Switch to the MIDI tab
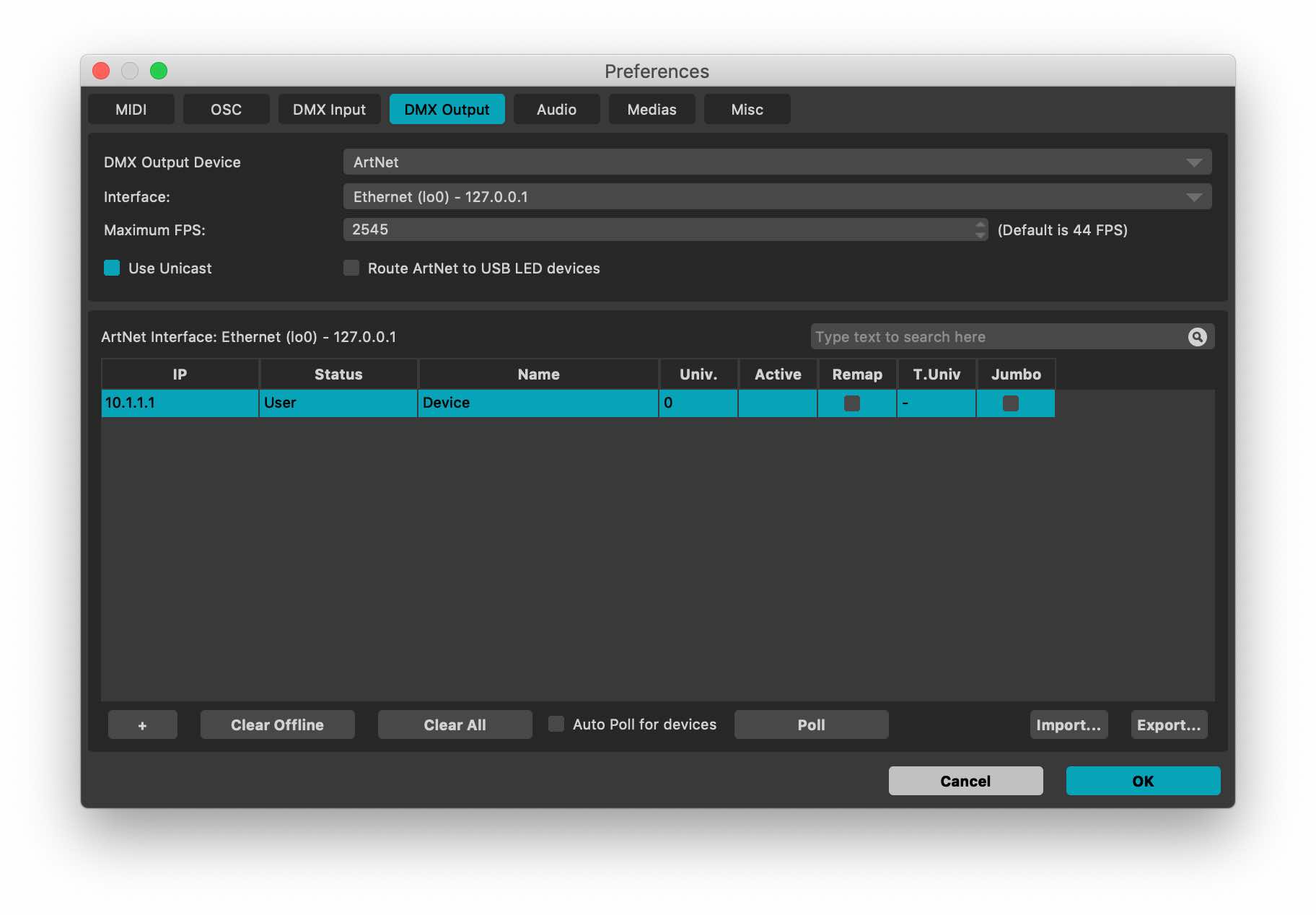Image resolution: width=1316 pixels, height=915 pixels. point(131,109)
